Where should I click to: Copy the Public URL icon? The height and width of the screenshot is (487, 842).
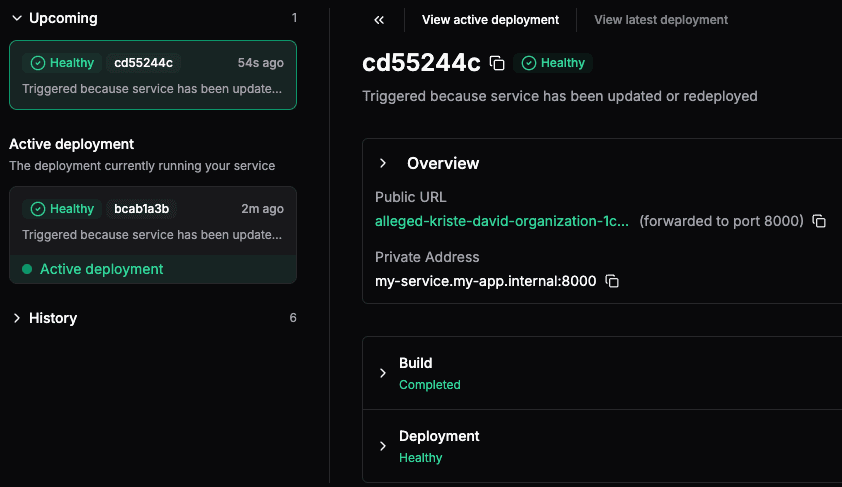tap(819, 221)
